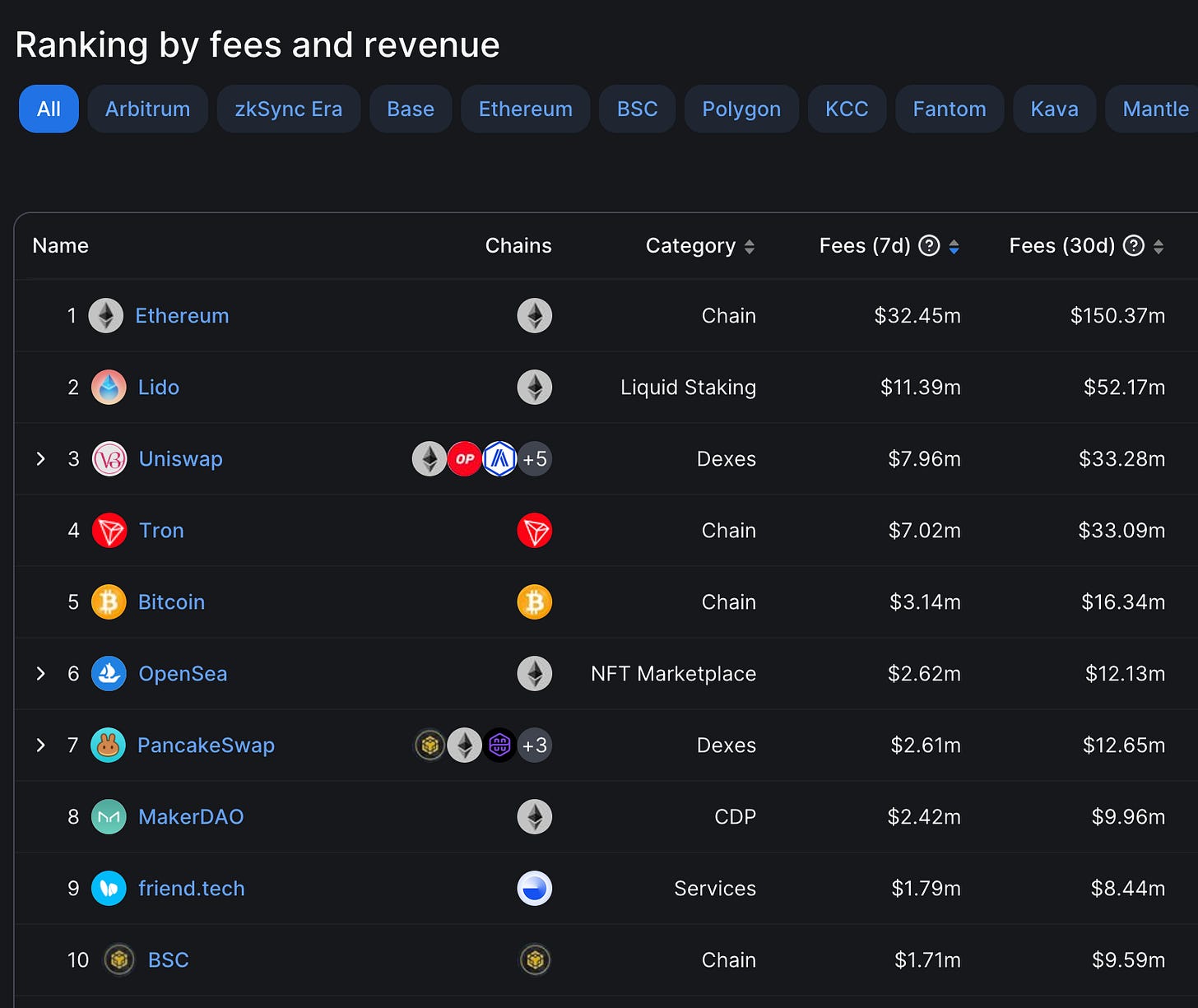Sort by Fees (7d) arrows
Viewport: 1198px width, 1008px height.
point(954,246)
